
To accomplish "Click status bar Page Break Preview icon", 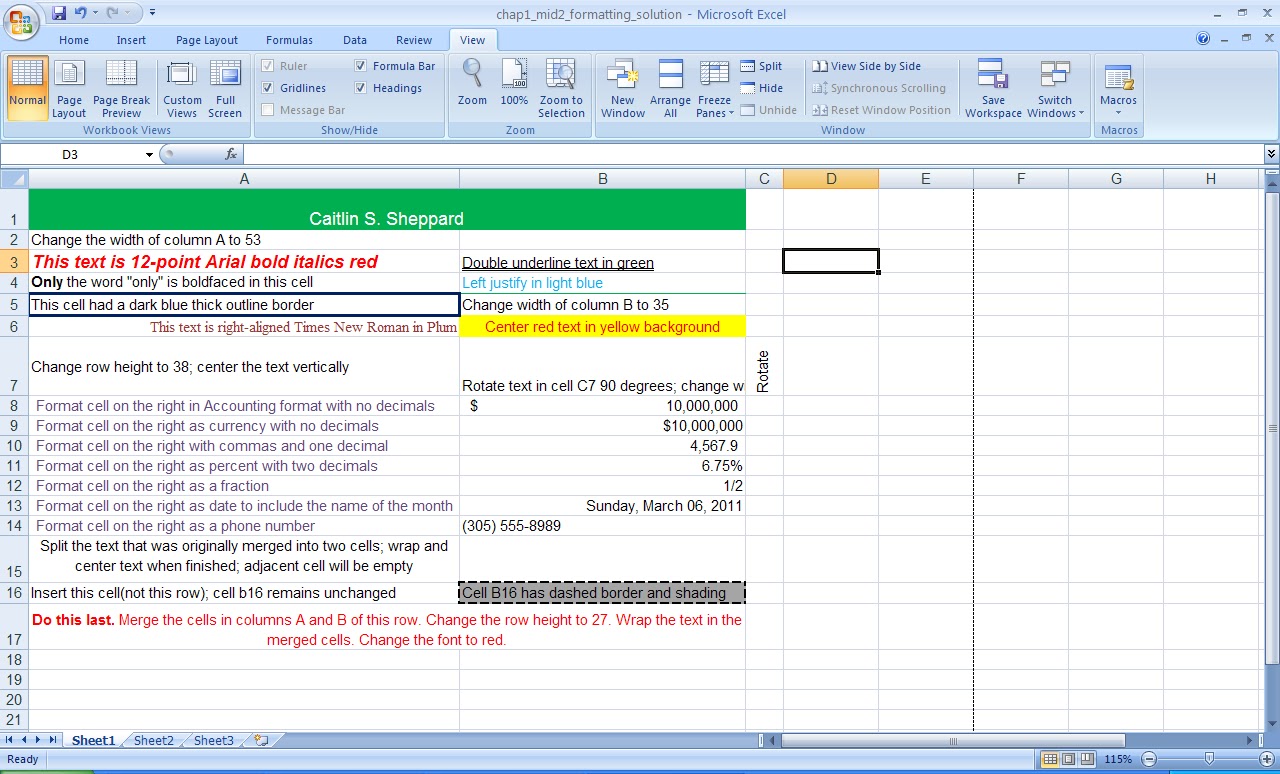I will click(1086, 760).
